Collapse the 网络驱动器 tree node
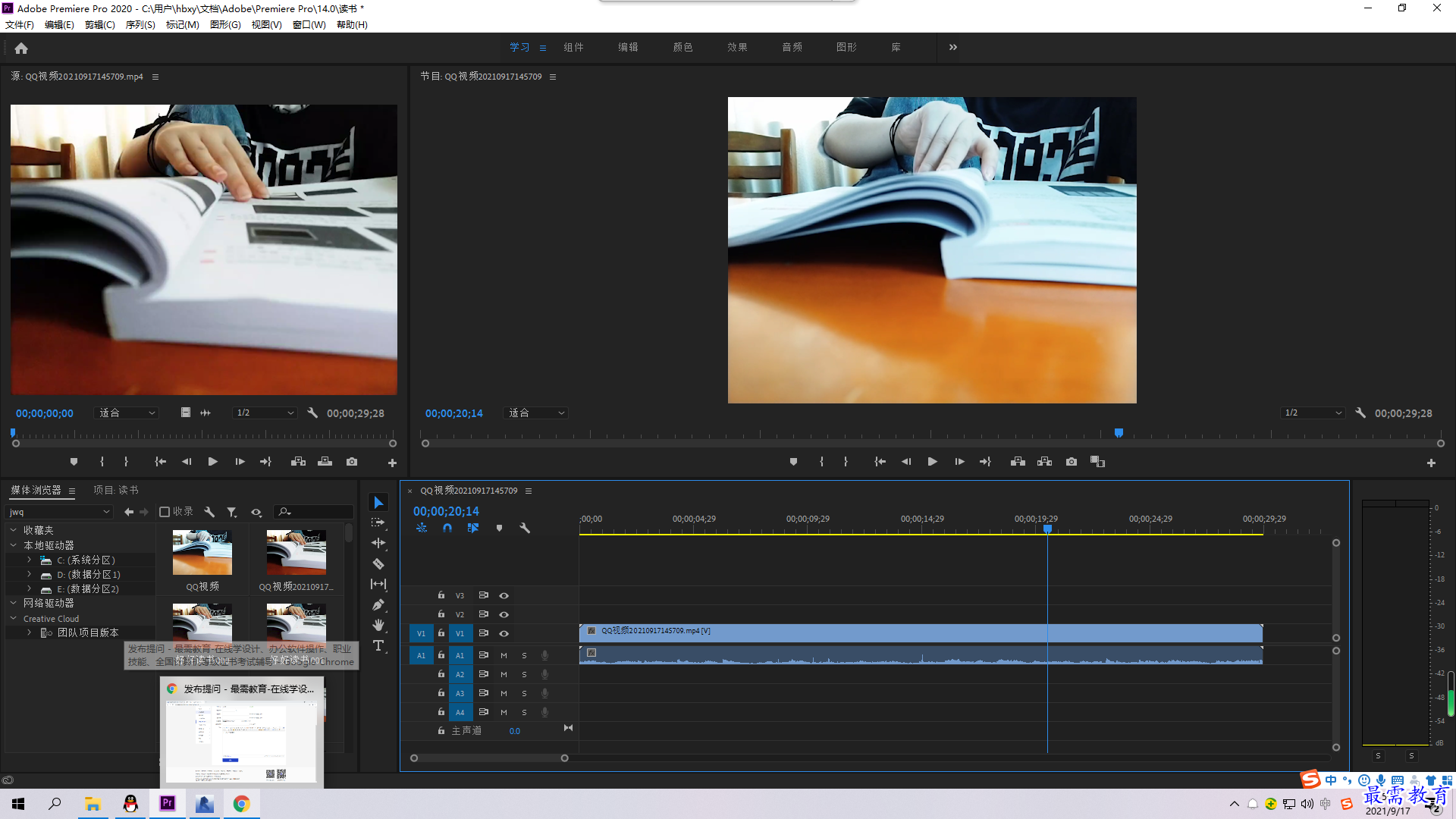1456x819 pixels. tap(13, 603)
